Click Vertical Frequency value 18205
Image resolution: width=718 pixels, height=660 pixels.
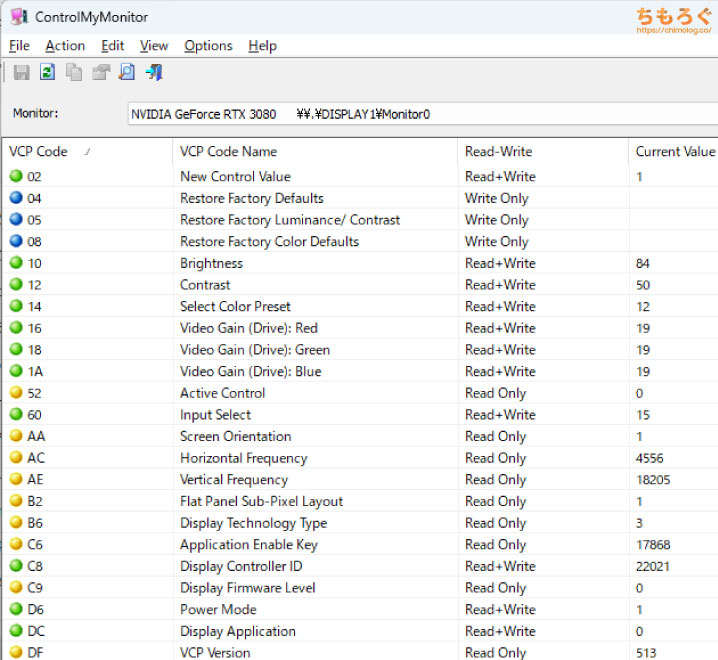click(653, 480)
